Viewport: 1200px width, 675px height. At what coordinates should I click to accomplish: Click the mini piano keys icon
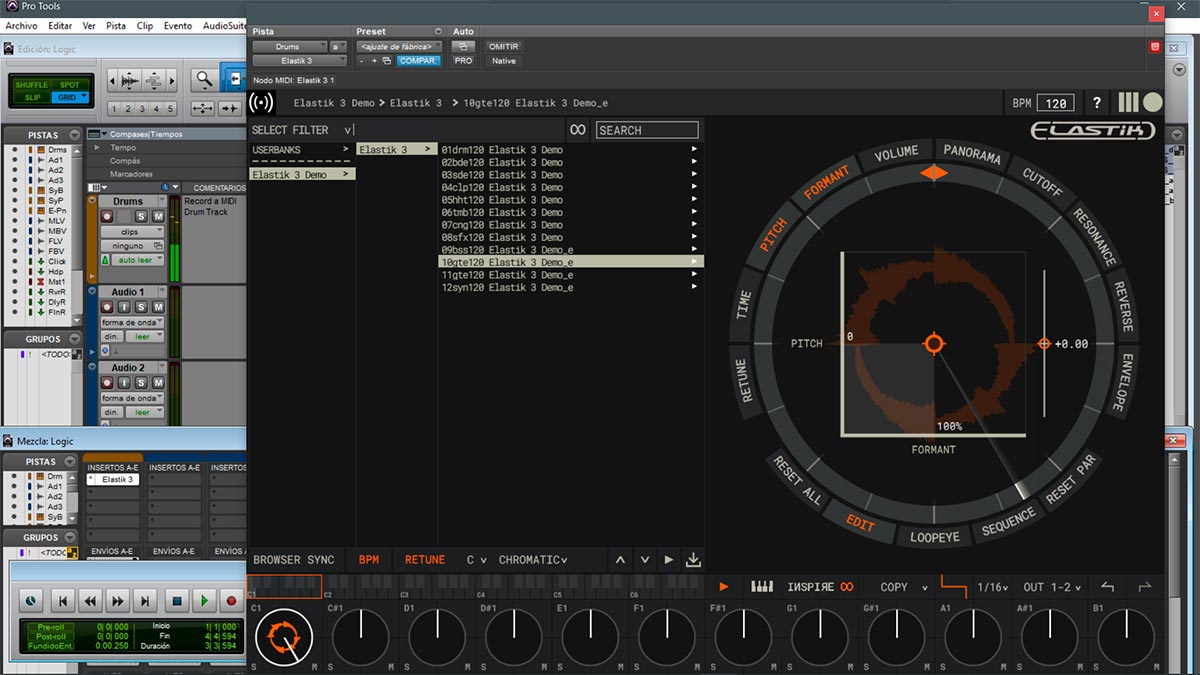point(762,587)
